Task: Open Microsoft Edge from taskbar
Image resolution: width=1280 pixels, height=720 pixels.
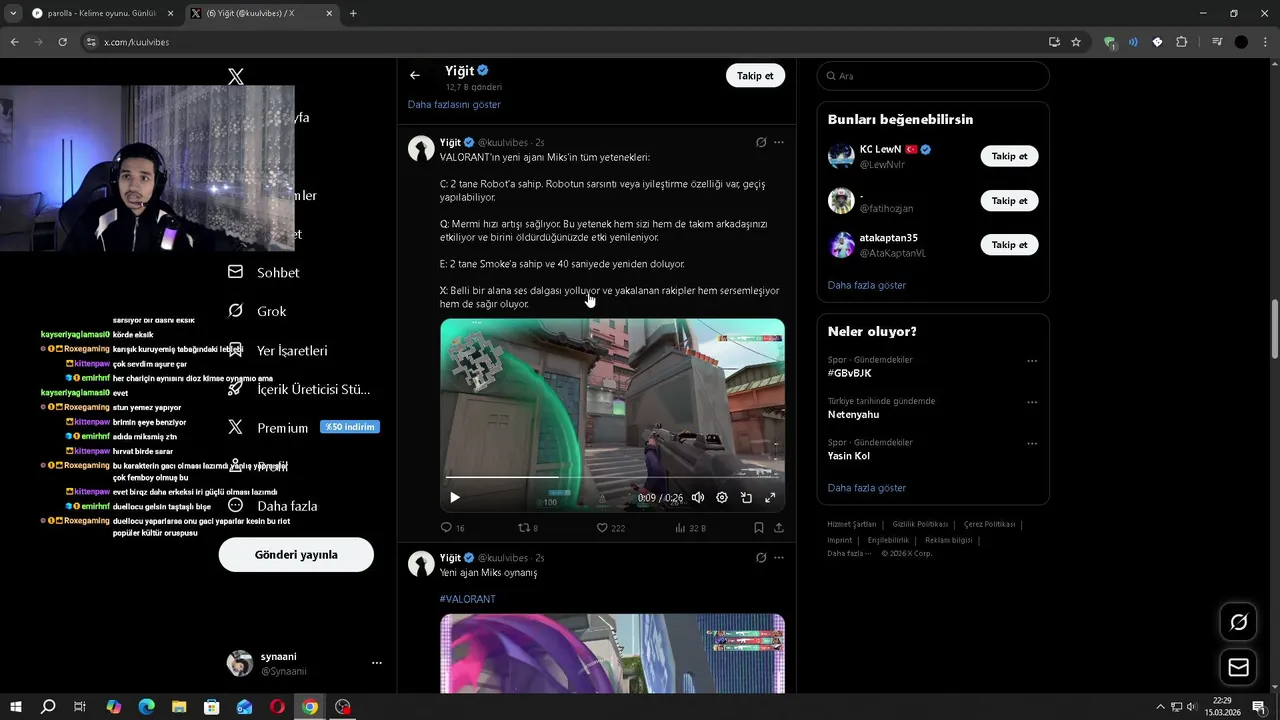Action: tap(146, 707)
